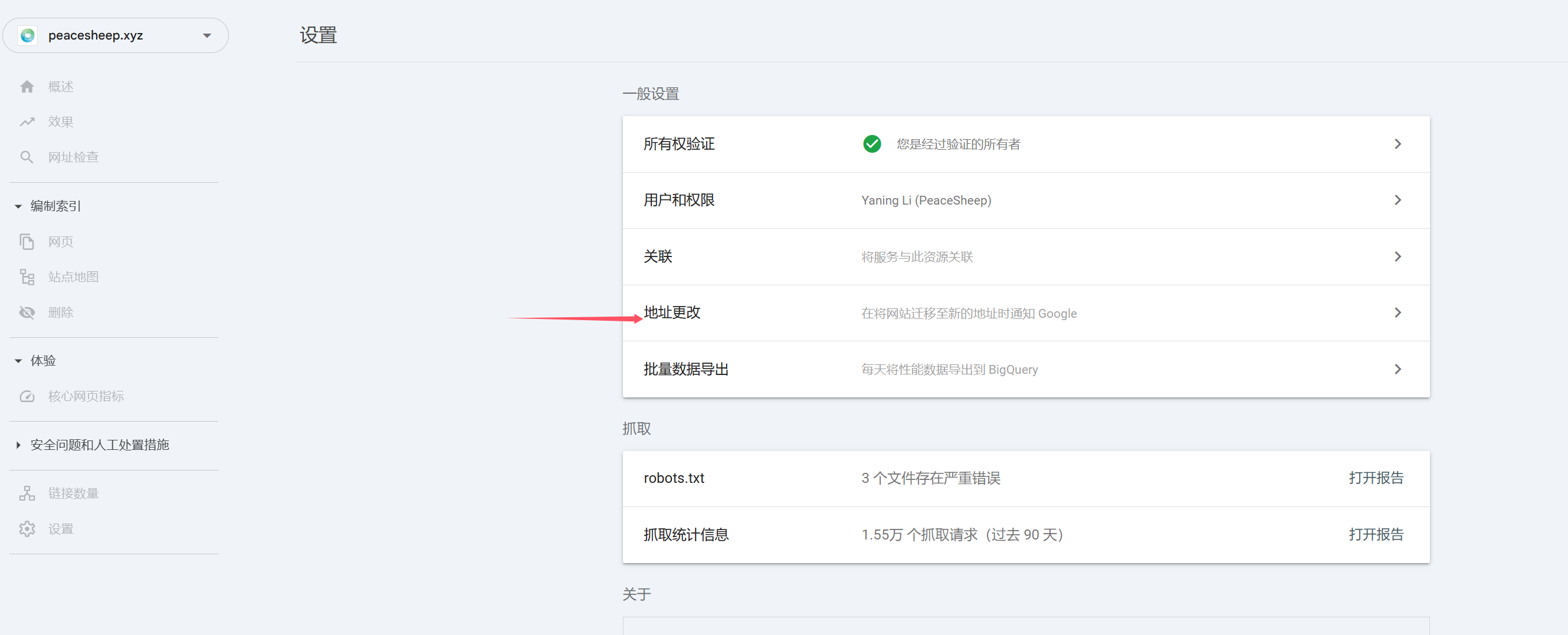Viewport: 1568px width, 635px height.
Task: Click the text 在将网站迁移至新的地址时通知 Google
Action: click(969, 313)
